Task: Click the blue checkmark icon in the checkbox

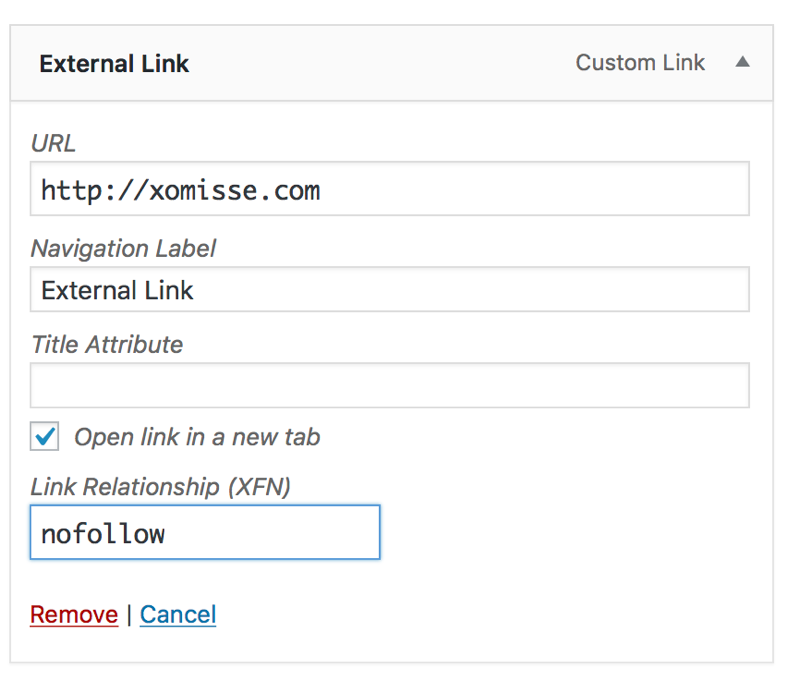Action: (44, 436)
